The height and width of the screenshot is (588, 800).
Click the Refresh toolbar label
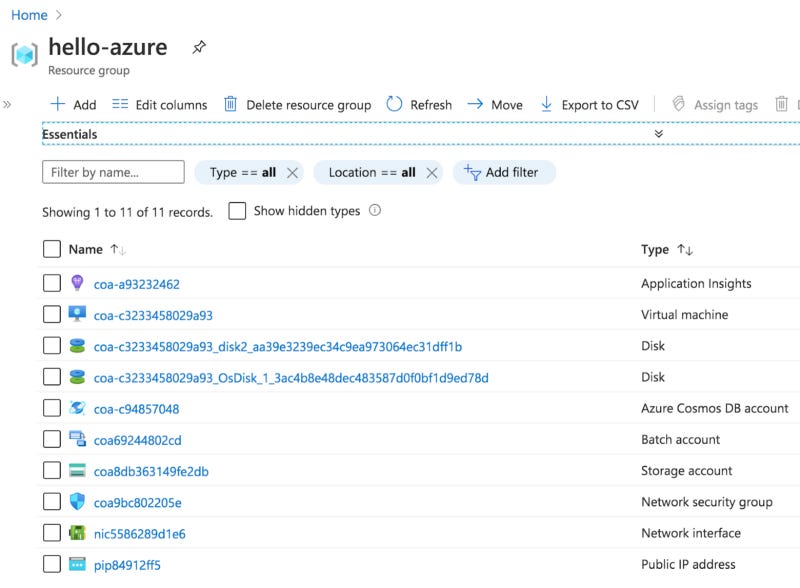431,105
